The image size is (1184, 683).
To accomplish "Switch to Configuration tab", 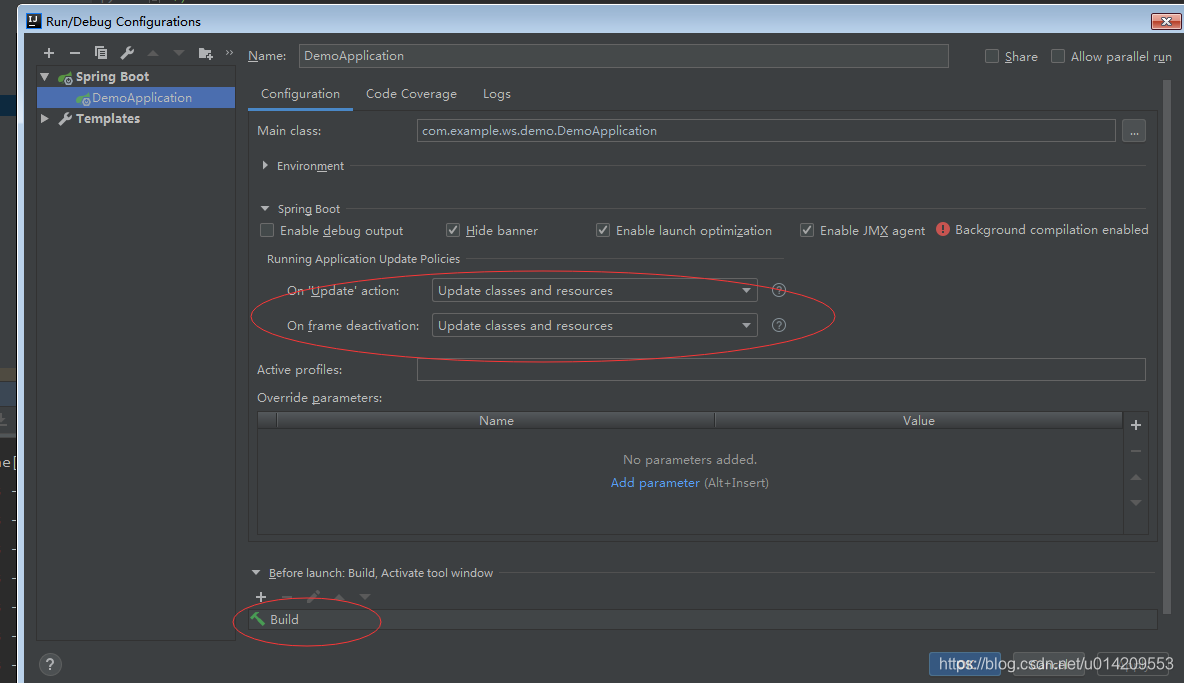I will pyautogui.click(x=301, y=94).
